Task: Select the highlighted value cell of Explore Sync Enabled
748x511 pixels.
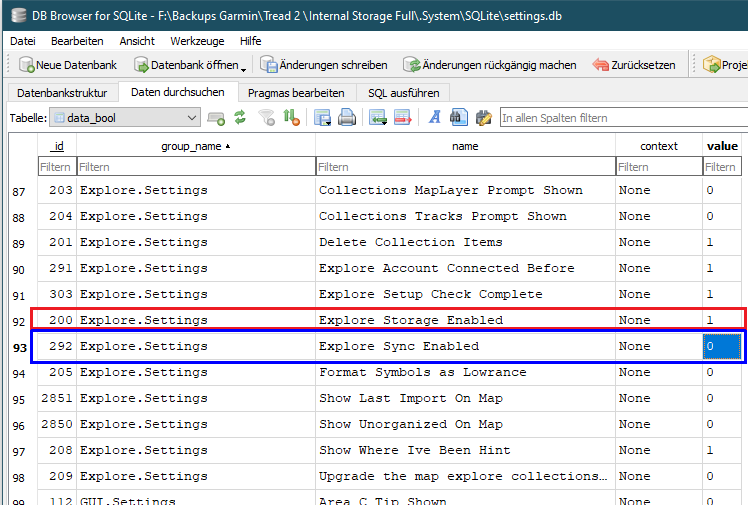Action: point(722,346)
